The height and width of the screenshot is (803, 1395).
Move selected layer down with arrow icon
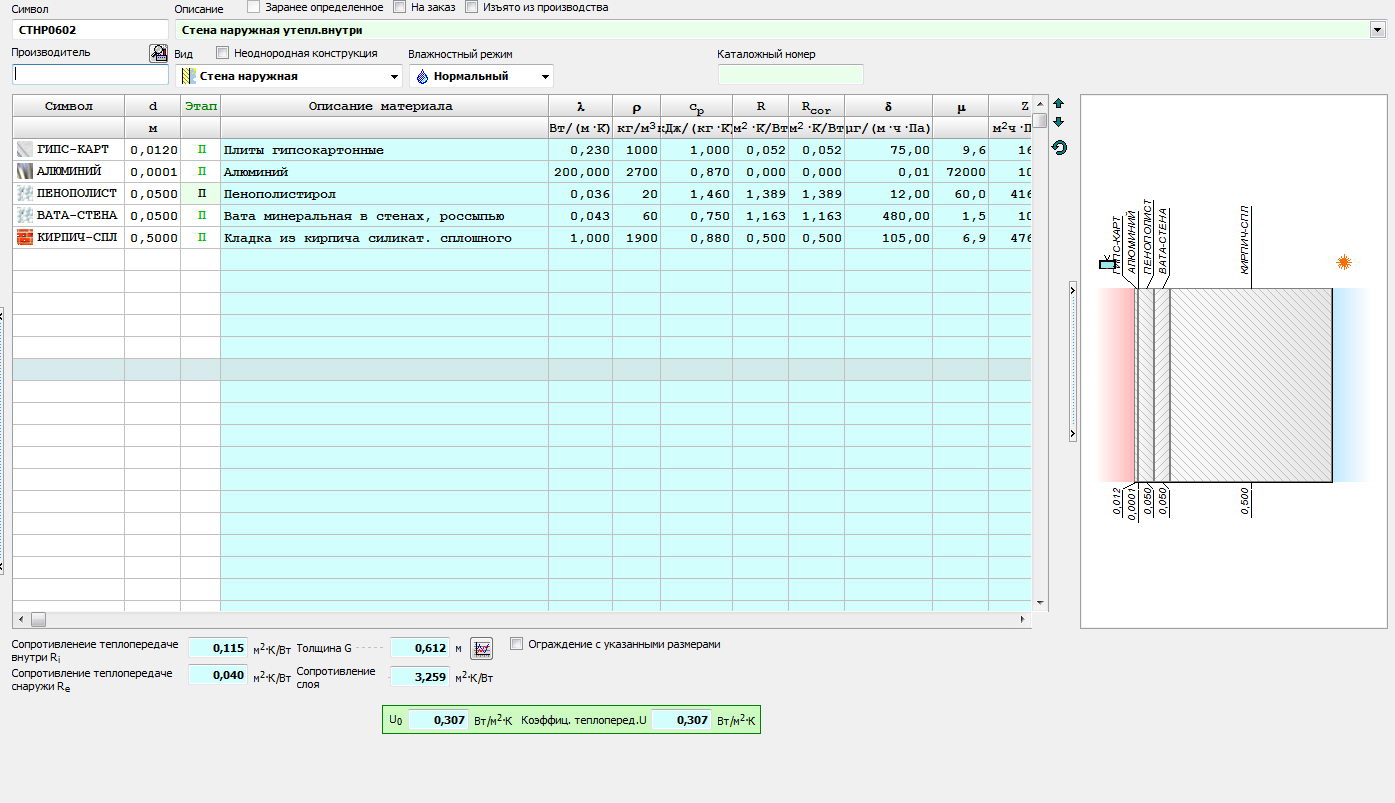[x=1059, y=122]
